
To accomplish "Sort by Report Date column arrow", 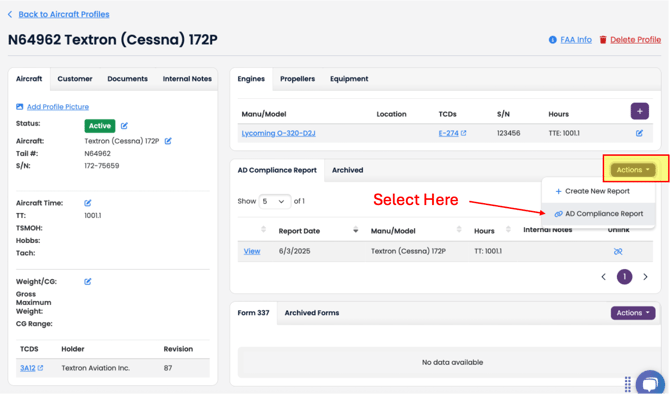I will pyautogui.click(x=355, y=230).
